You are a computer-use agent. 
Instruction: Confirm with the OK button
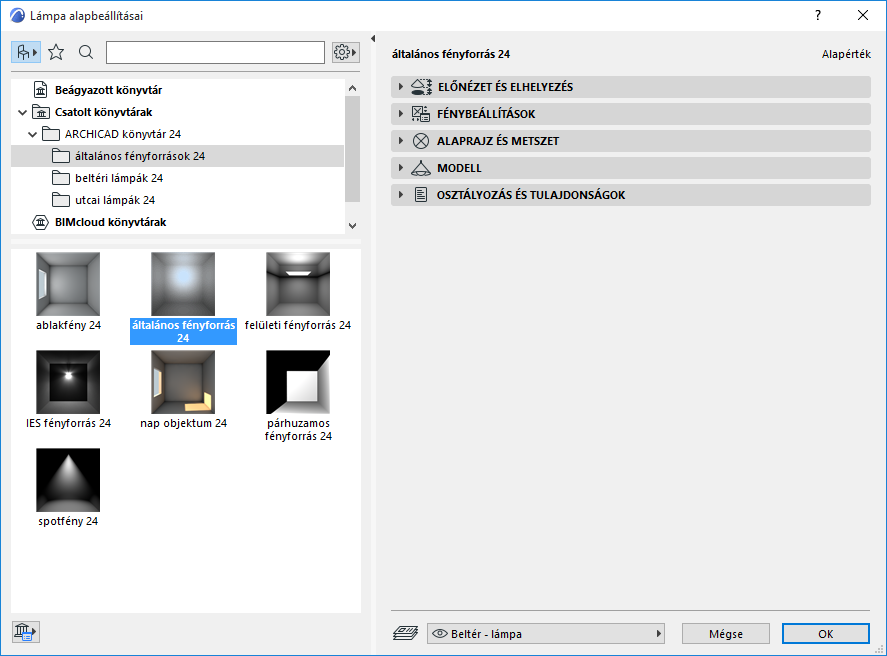click(x=825, y=634)
